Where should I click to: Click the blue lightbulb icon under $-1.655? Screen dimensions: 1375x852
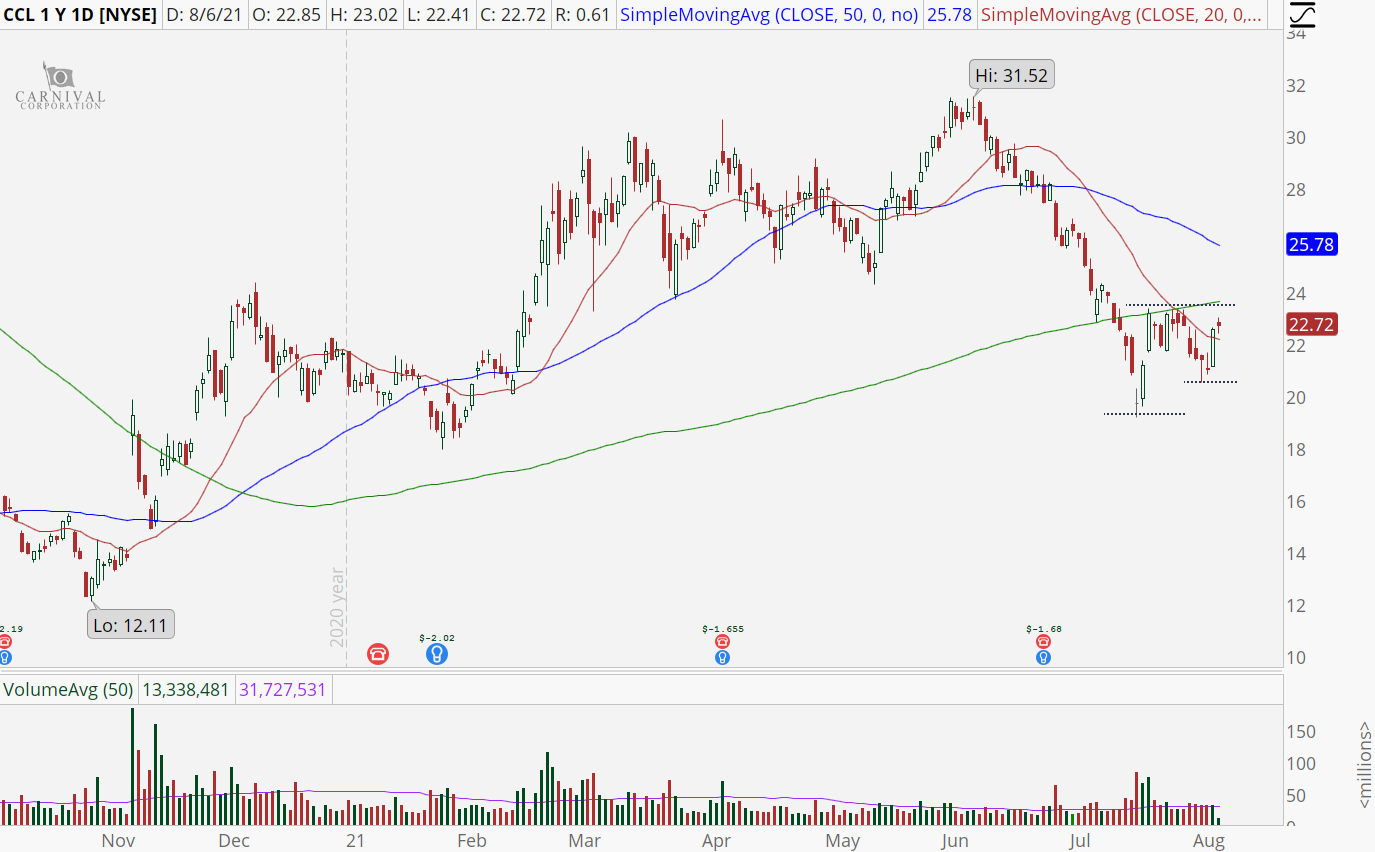tap(722, 657)
